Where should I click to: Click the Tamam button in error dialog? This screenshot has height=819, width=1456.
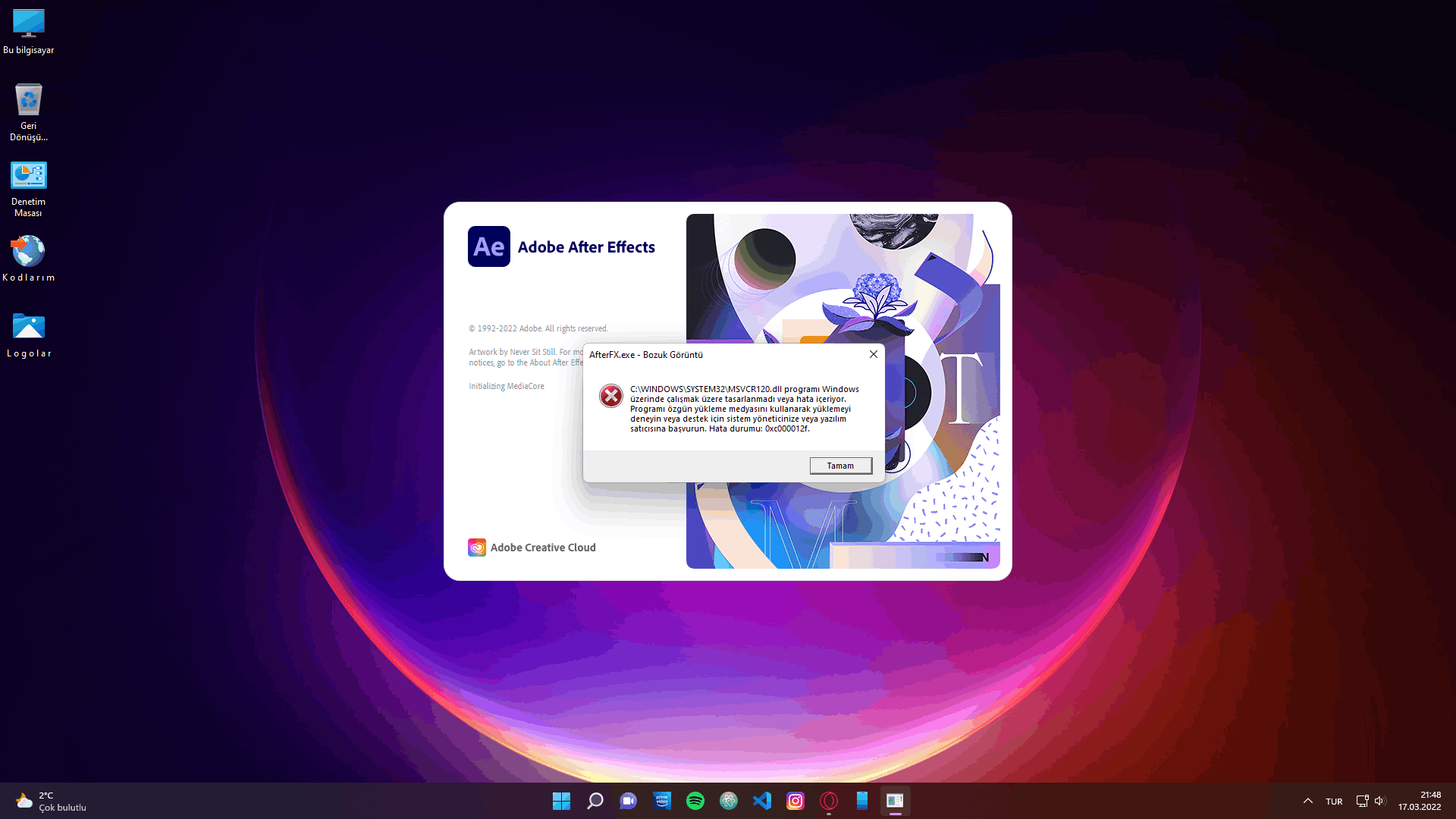point(840,466)
